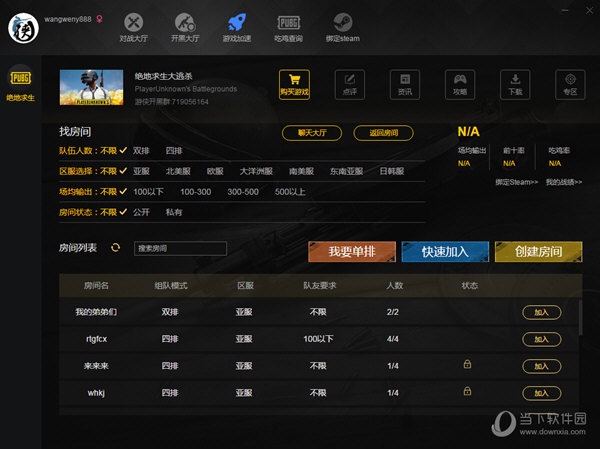Select 公开 room status filter
This screenshot has width=600, height=449.
click(x=141, y=212)
